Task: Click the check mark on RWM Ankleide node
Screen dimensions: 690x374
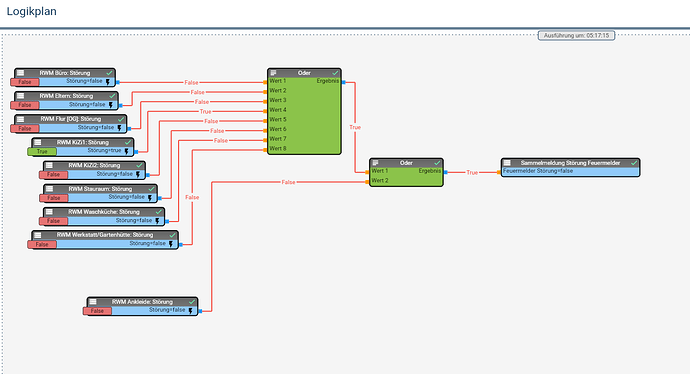Action: click(x=192, y=302)
